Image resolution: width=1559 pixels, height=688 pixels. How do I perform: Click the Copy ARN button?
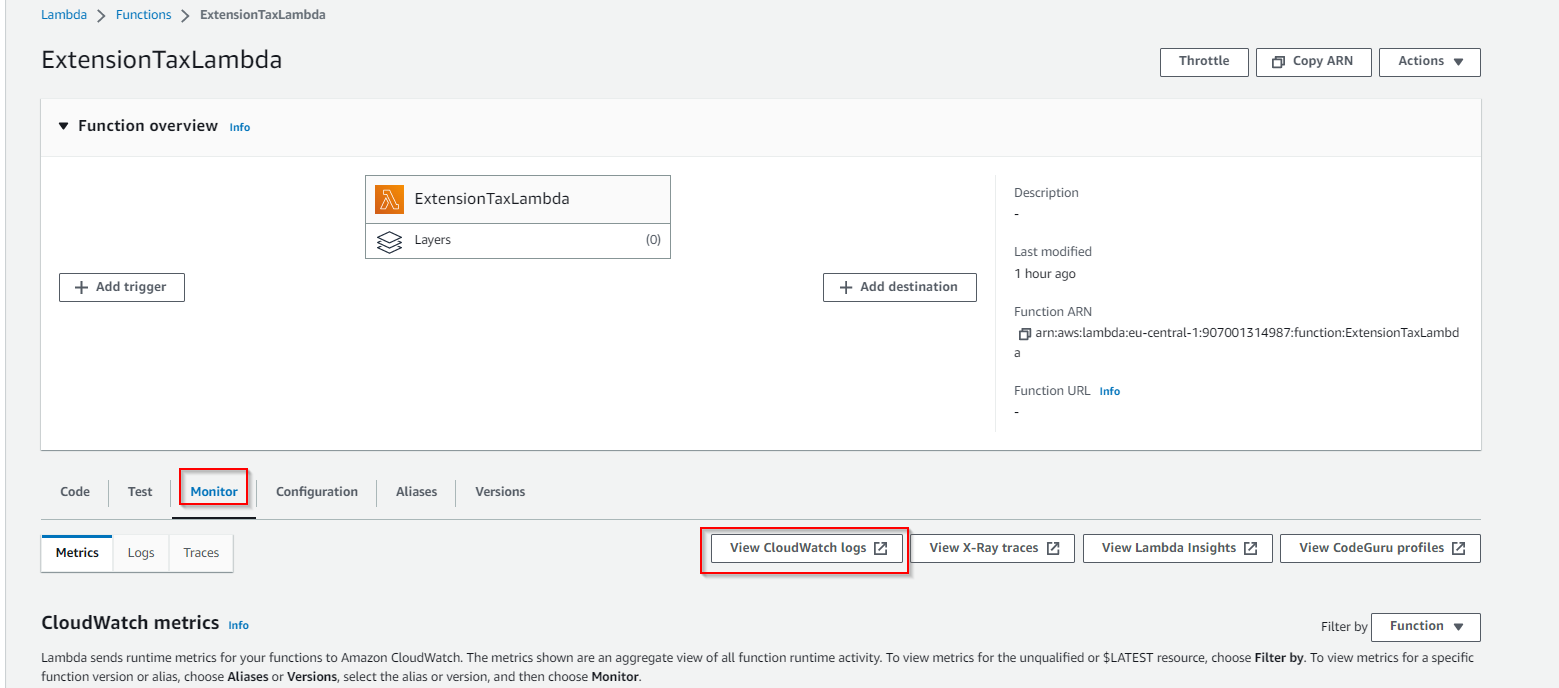(1311, 61)
